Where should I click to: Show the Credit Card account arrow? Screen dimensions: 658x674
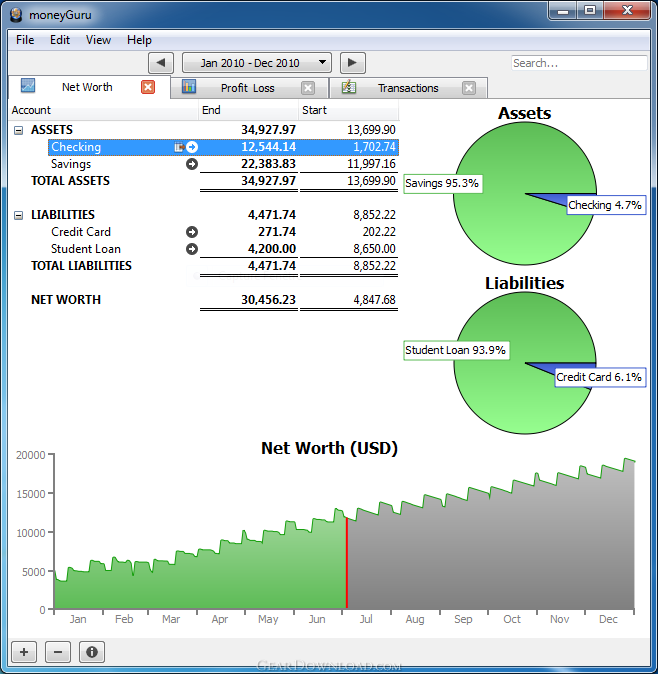pos(192,232)
